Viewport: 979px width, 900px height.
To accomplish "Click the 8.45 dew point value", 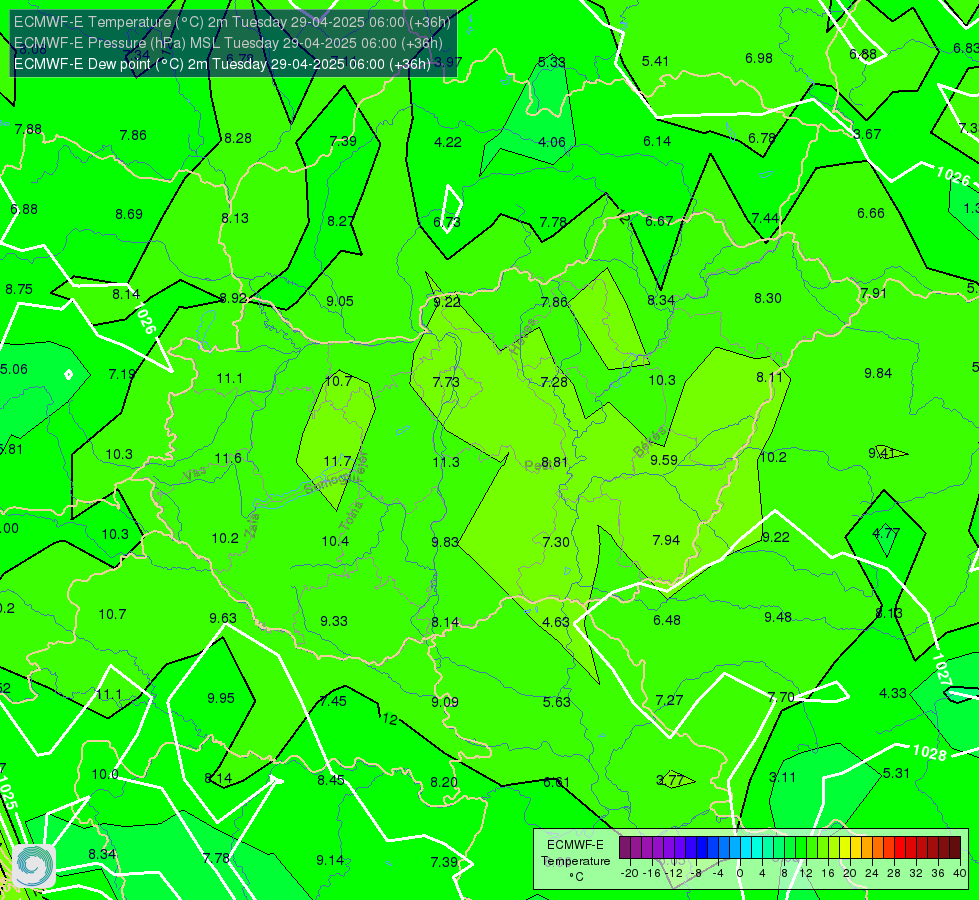I will tap(331, 780).
